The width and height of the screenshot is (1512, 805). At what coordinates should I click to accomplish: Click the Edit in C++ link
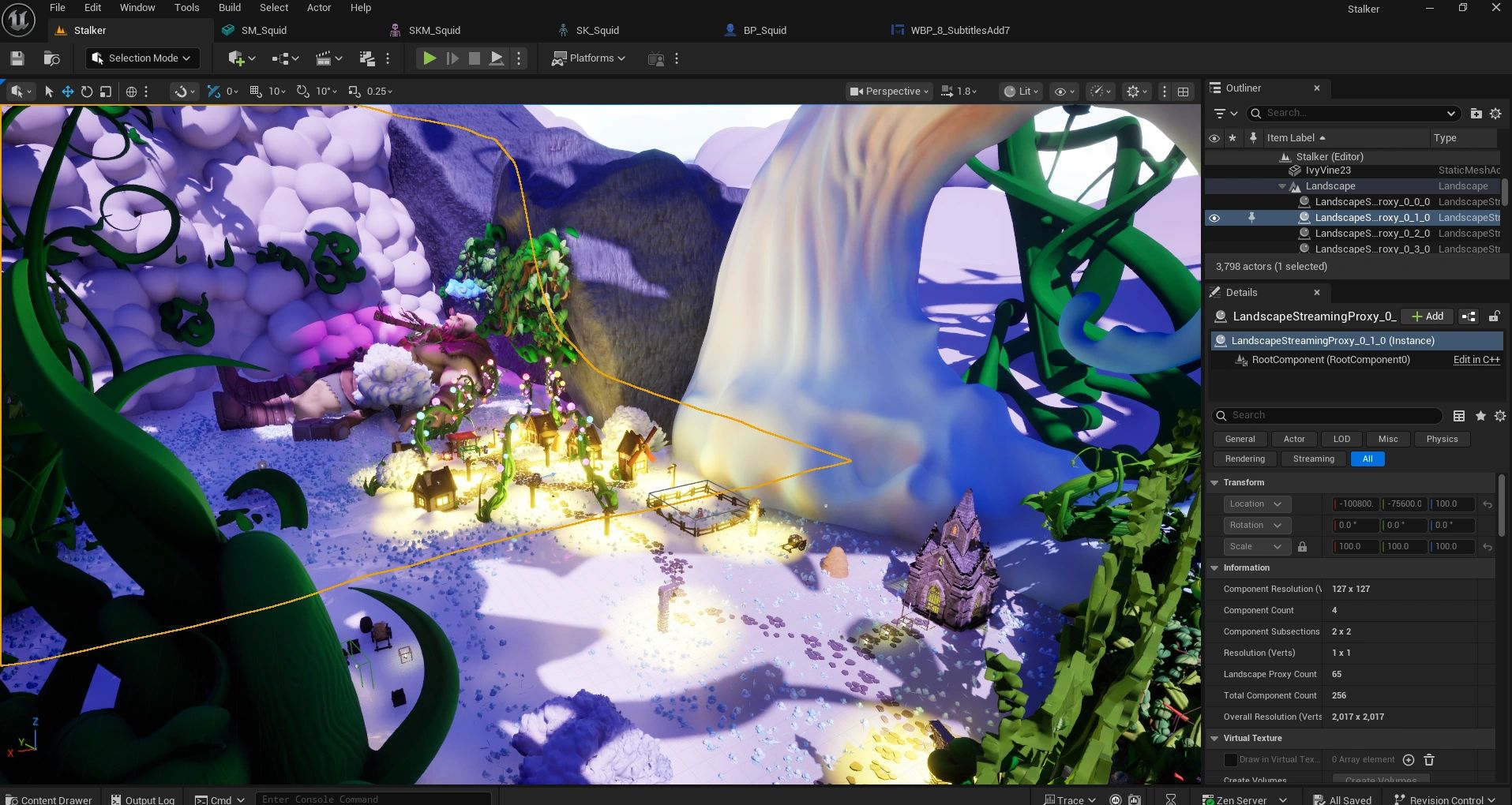tap(1476, 360)
